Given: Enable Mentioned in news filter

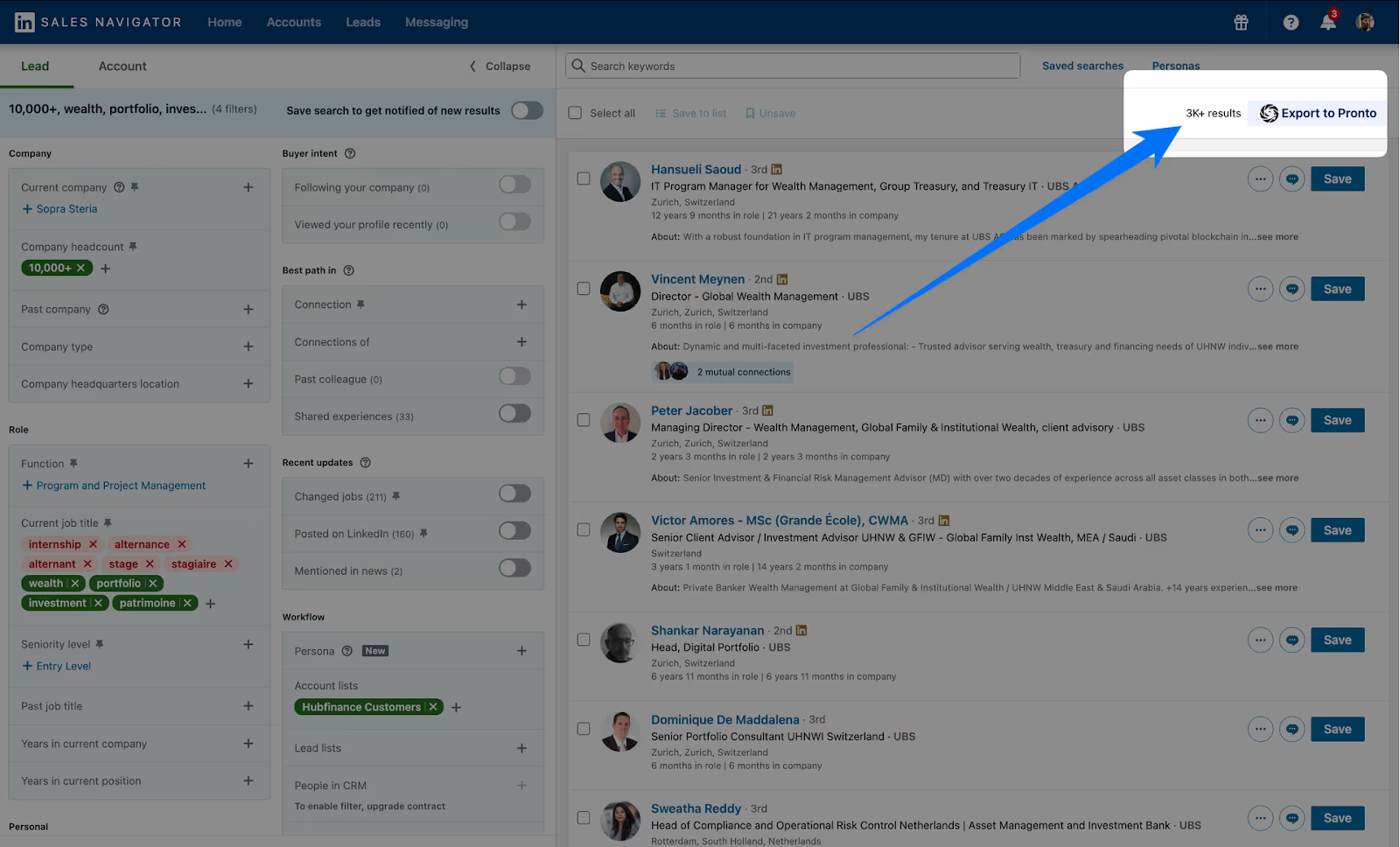Looking at the screenshot, I should pos(514,568).
